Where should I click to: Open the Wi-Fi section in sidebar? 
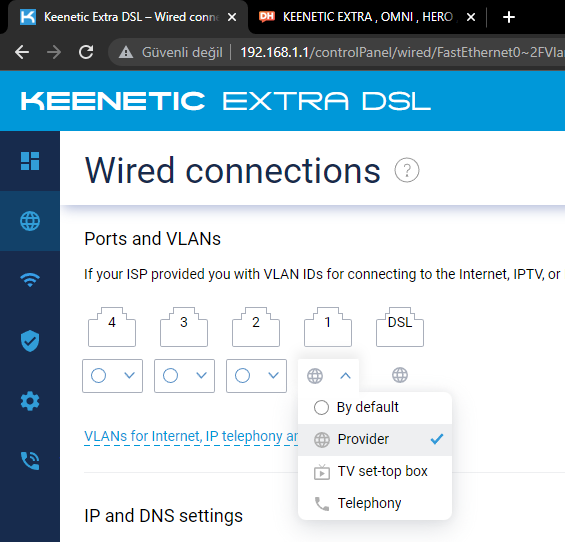tap(30, 280)
